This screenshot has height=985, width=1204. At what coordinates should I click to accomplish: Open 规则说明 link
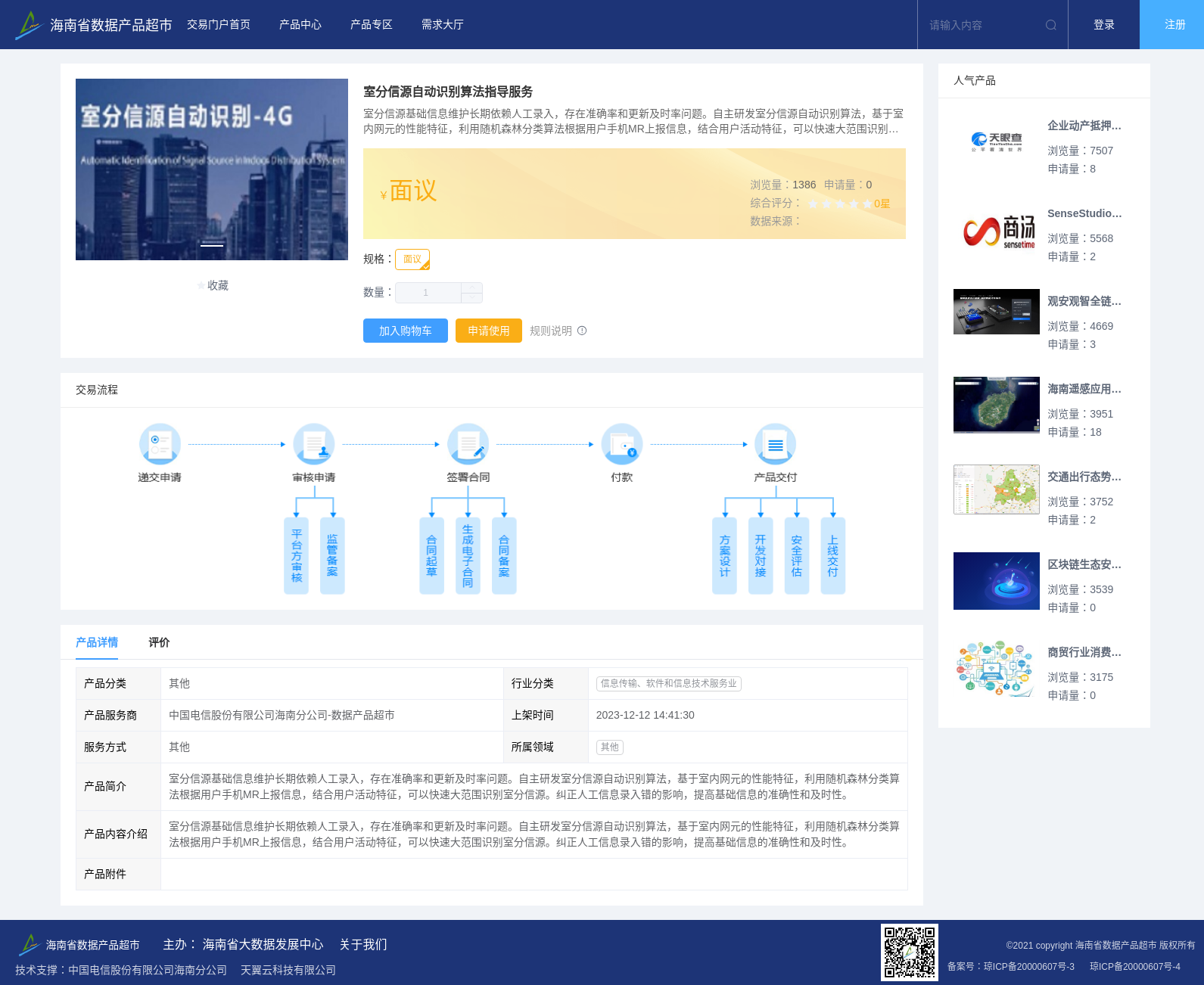(x=551, y=331)
